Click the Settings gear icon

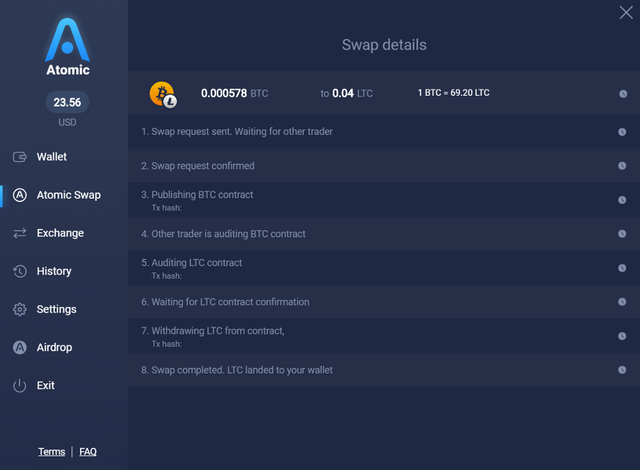[x=20, y=309]
